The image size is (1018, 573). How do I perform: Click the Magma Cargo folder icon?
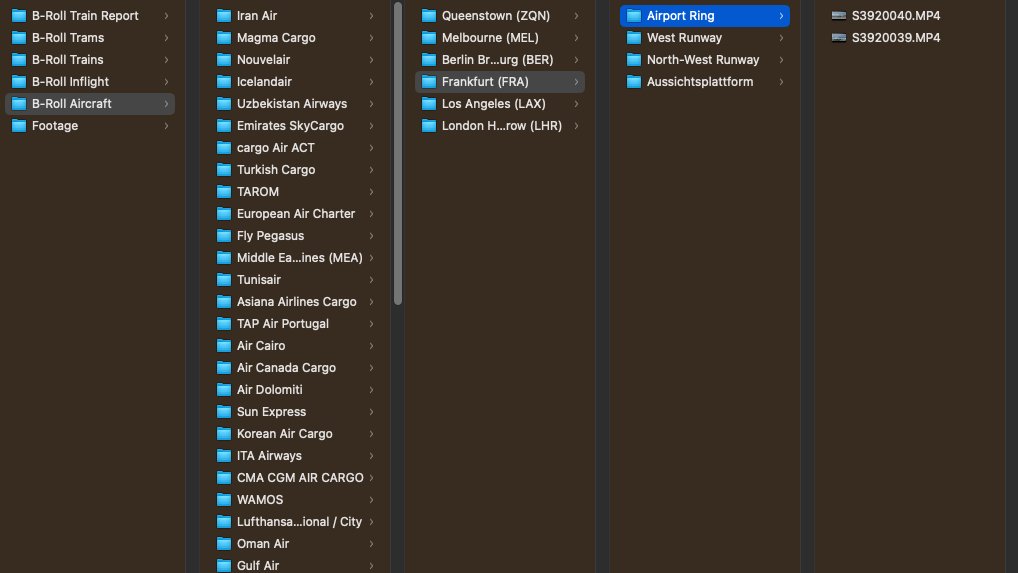pyautogui.click(x=224, y=38)
